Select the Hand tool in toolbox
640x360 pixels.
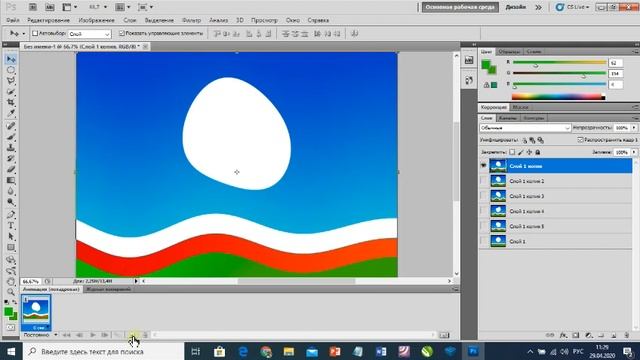11,282
